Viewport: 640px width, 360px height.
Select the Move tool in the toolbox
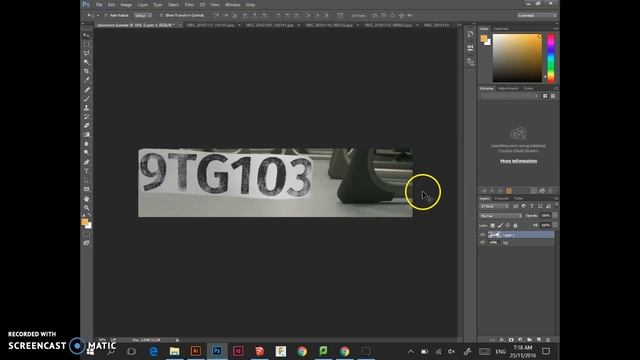pos(87,36)
